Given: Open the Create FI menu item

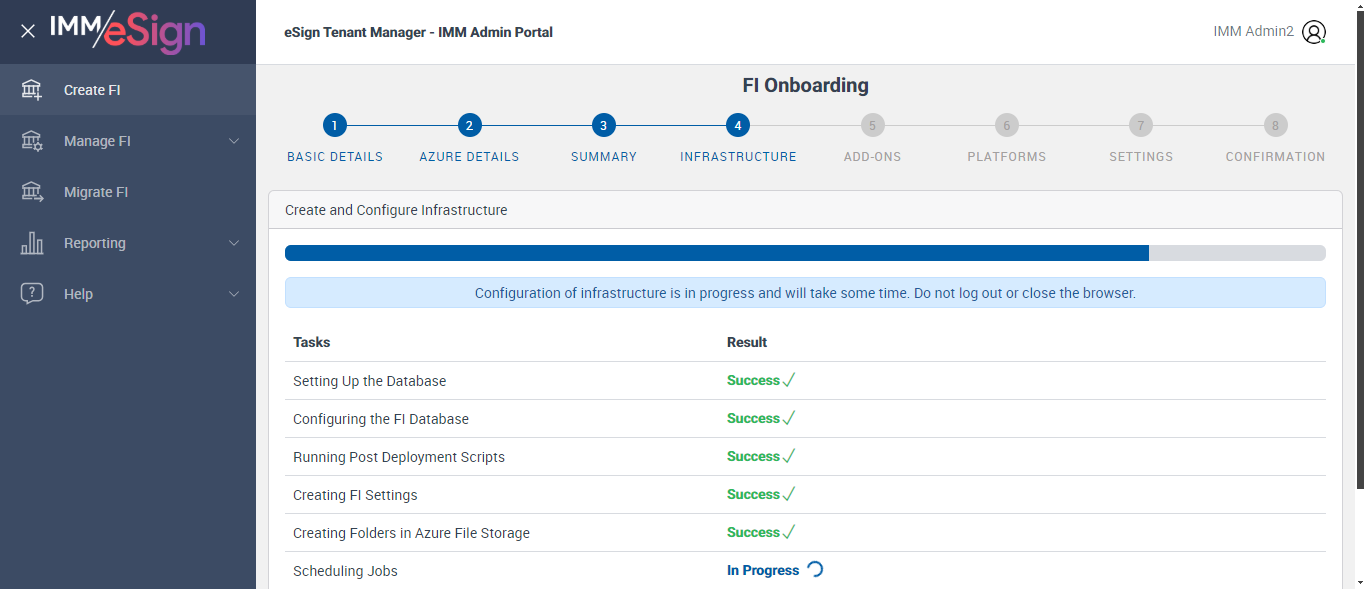Looking at the screenshot, I should [x=92, y=90].
